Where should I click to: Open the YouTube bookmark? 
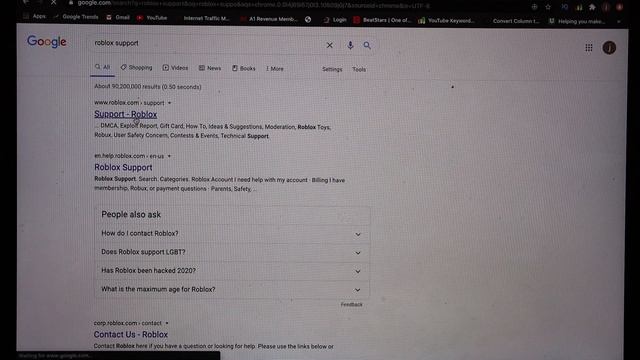point(152,18)
